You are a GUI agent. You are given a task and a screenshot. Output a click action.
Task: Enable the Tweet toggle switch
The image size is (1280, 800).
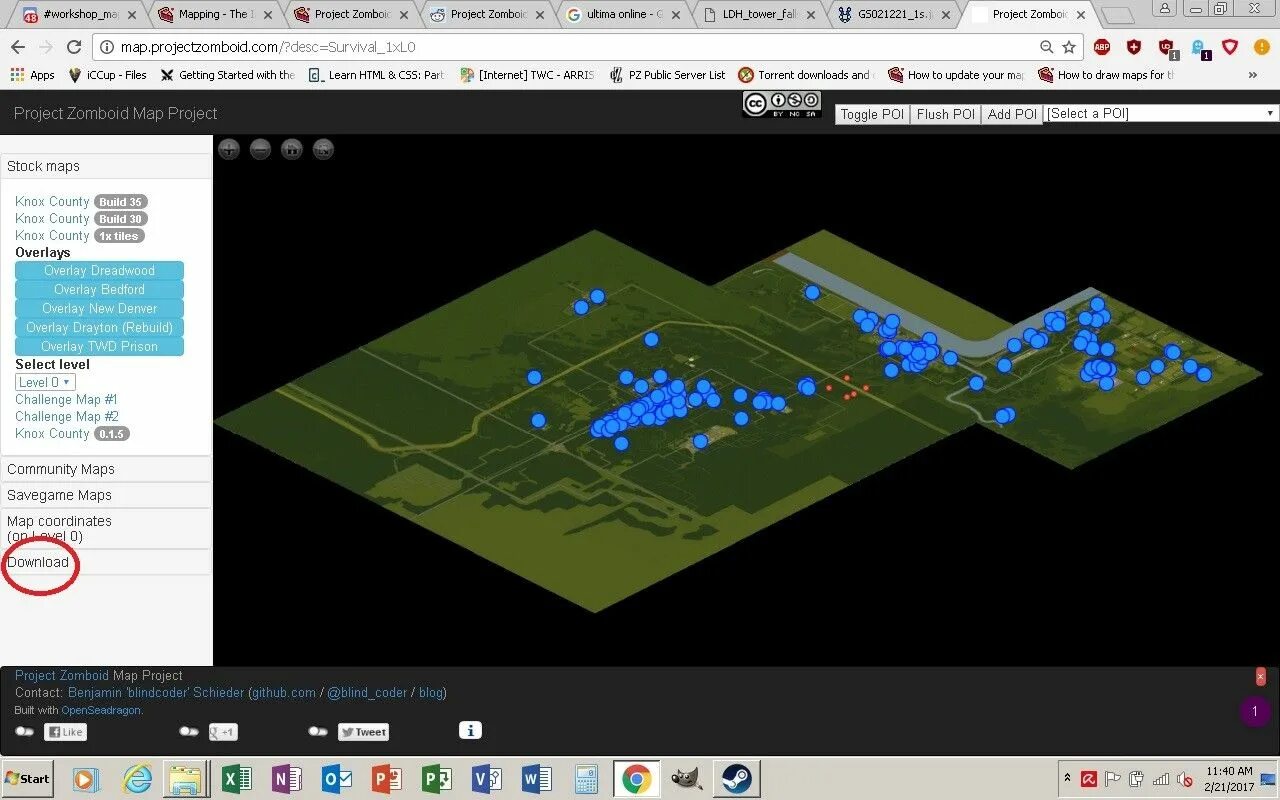(318, 732)
